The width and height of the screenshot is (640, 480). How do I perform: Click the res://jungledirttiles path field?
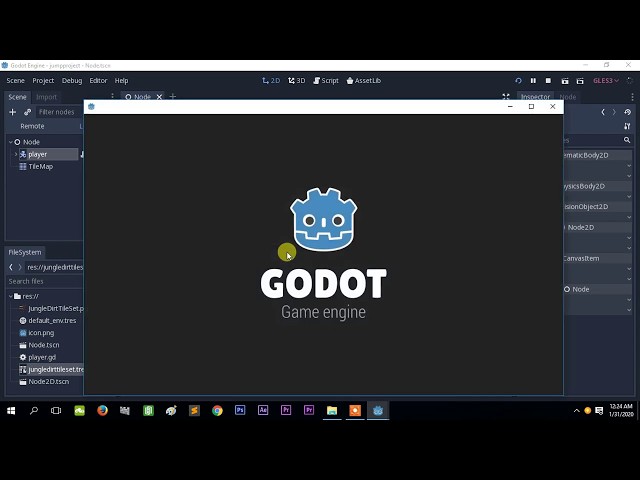tap(55, 267)
